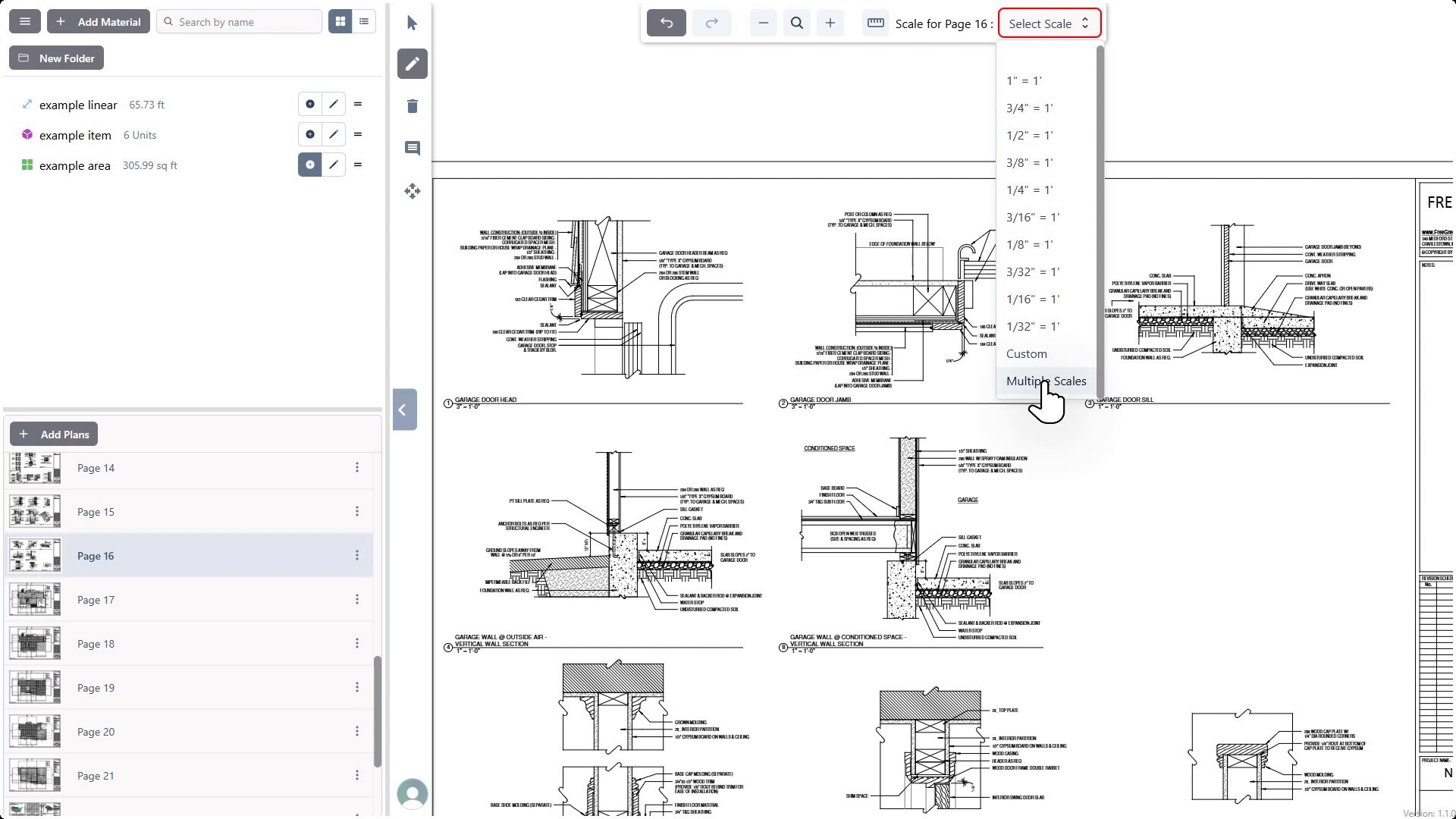Click the linear measurement type icon
The image size is (1456, 819).
point(27,104)
